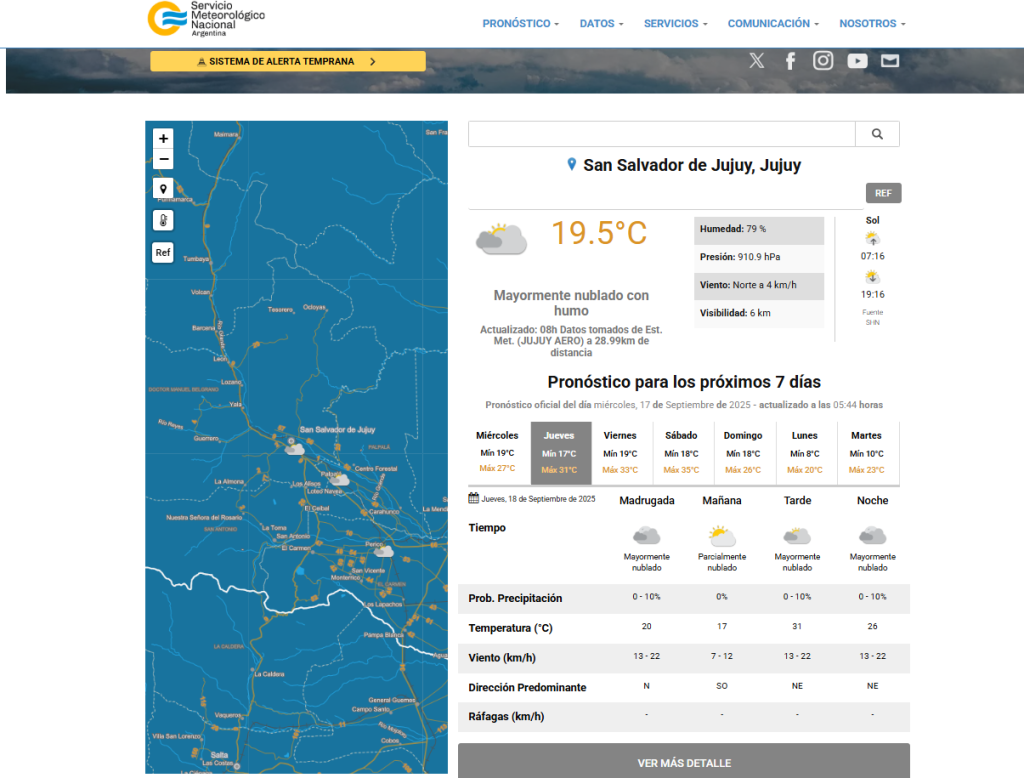Zoom out on the map

(164, 160)
